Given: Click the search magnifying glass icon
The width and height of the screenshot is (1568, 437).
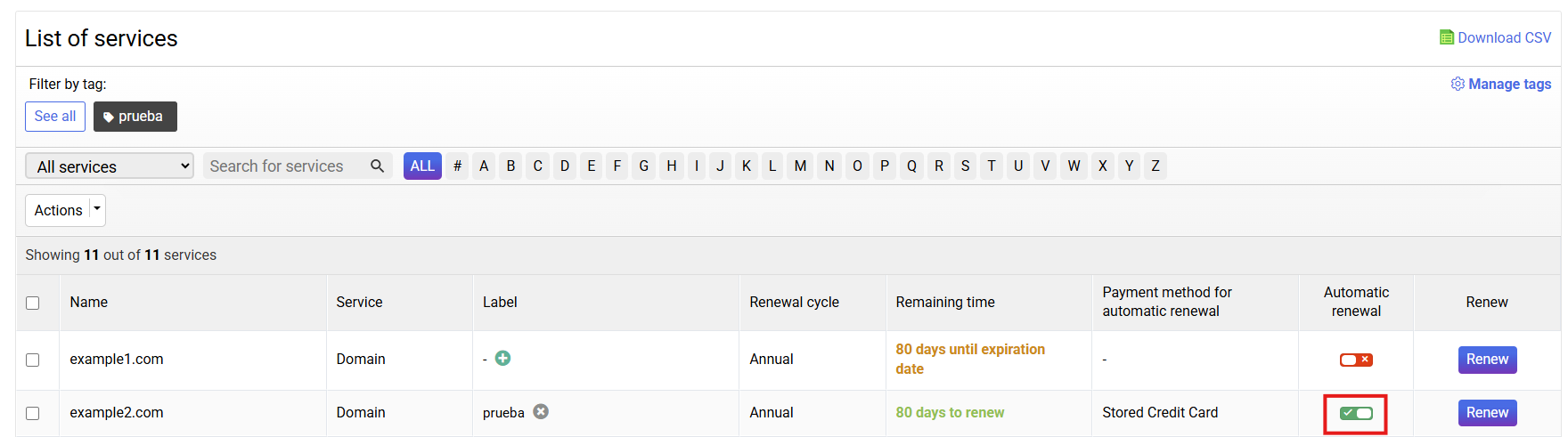Looking at the screenshot, I should 377,166.
